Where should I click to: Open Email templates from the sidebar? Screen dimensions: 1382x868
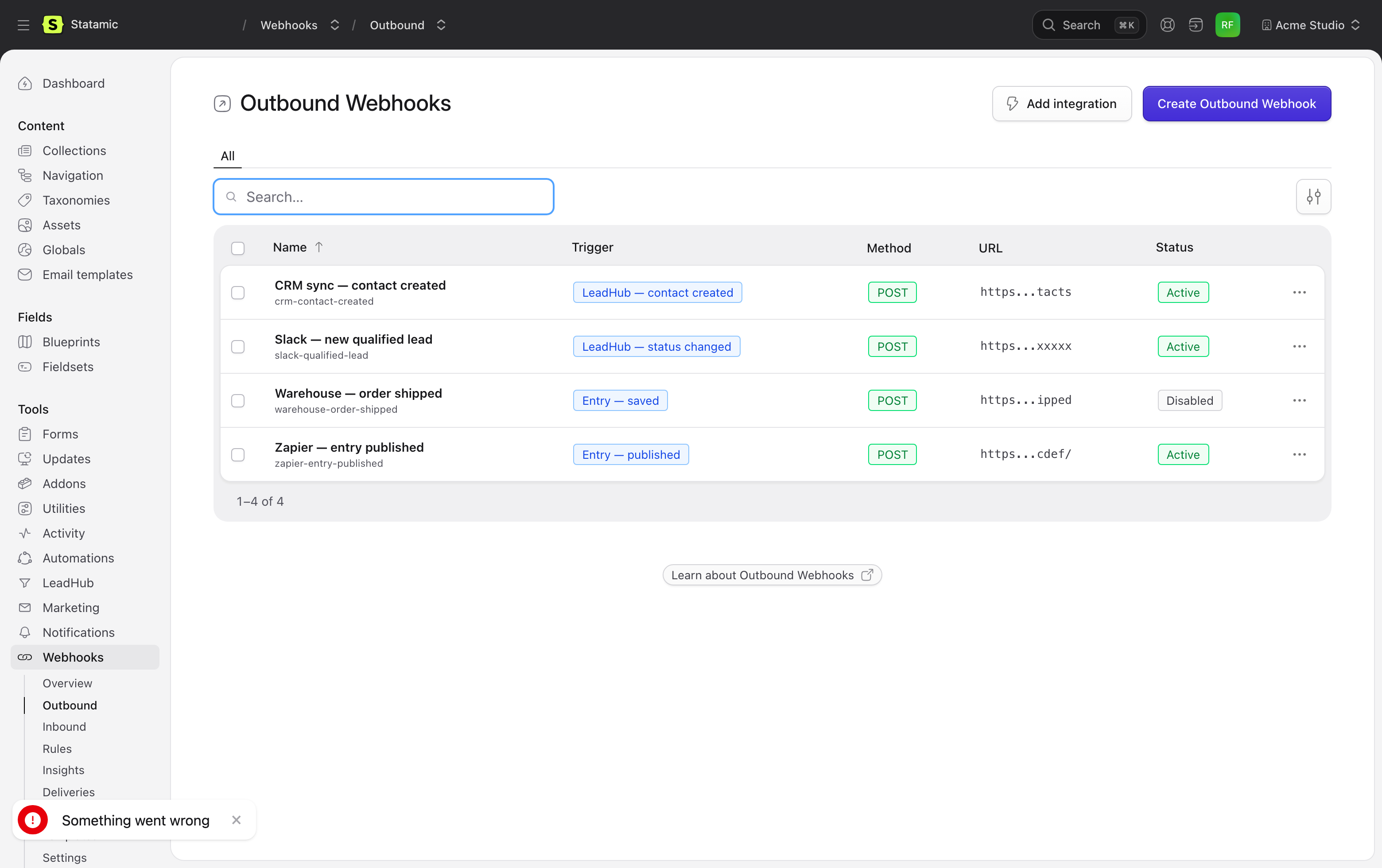click(87, 274)
